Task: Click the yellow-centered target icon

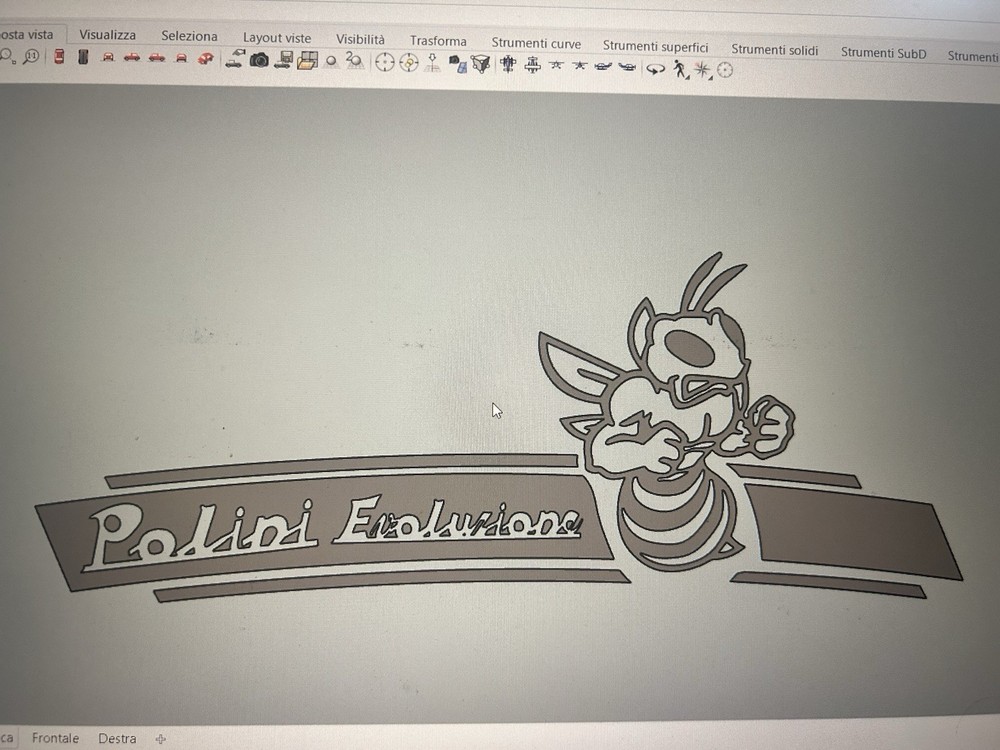Action: (409, 62)
